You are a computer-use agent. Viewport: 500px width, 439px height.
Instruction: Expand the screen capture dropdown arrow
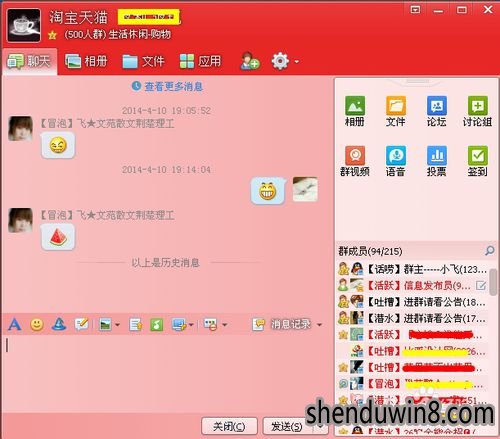point(191,324)
